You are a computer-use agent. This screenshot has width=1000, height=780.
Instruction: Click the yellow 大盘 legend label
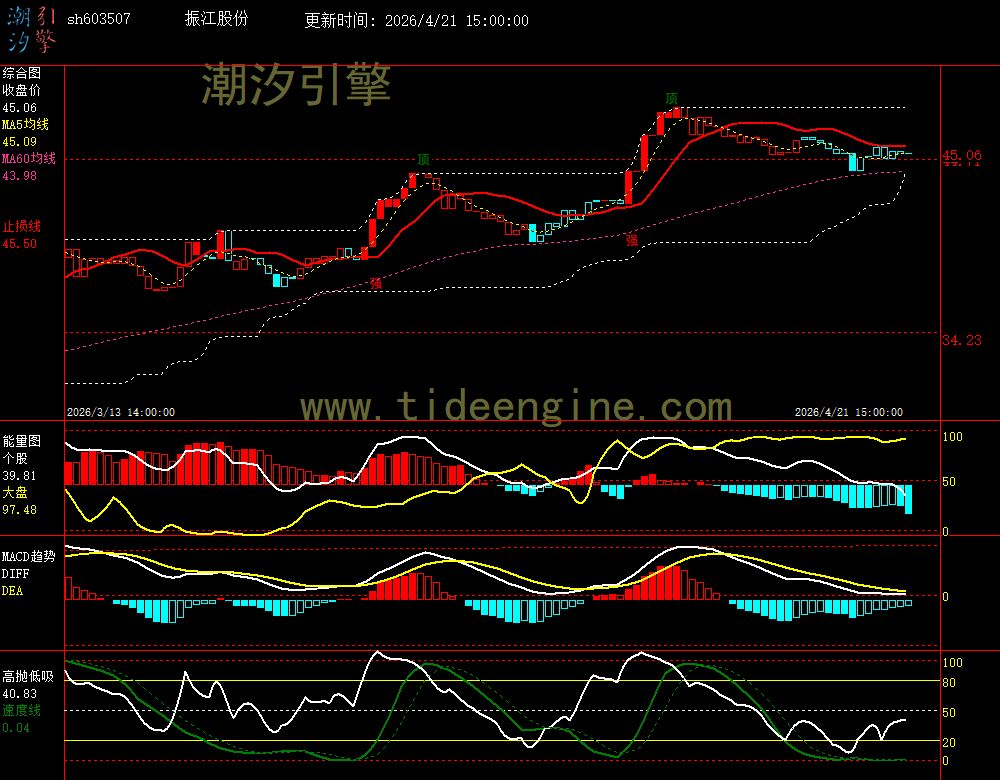(15, 493)
